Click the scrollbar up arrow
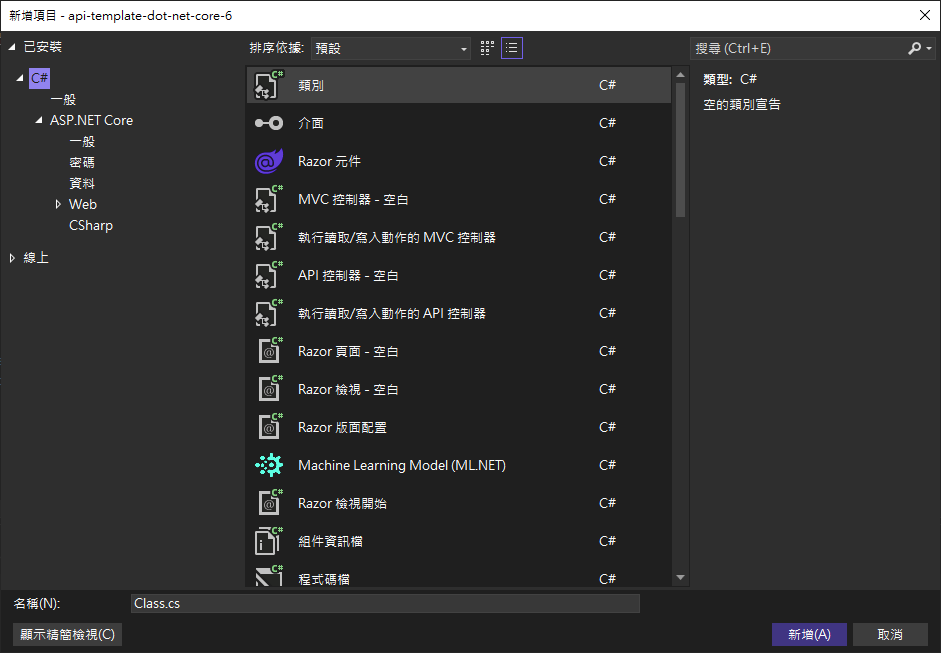941x653 pixels. pyautogui.click(x=680, y=75)
